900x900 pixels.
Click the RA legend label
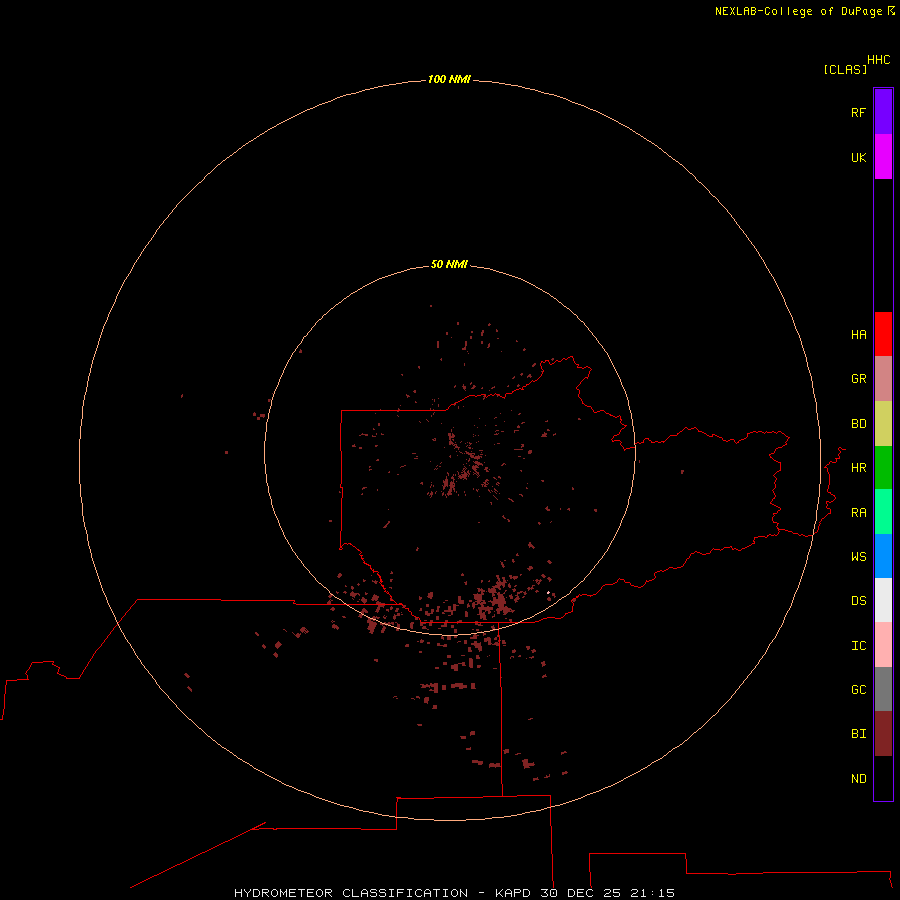858,513
